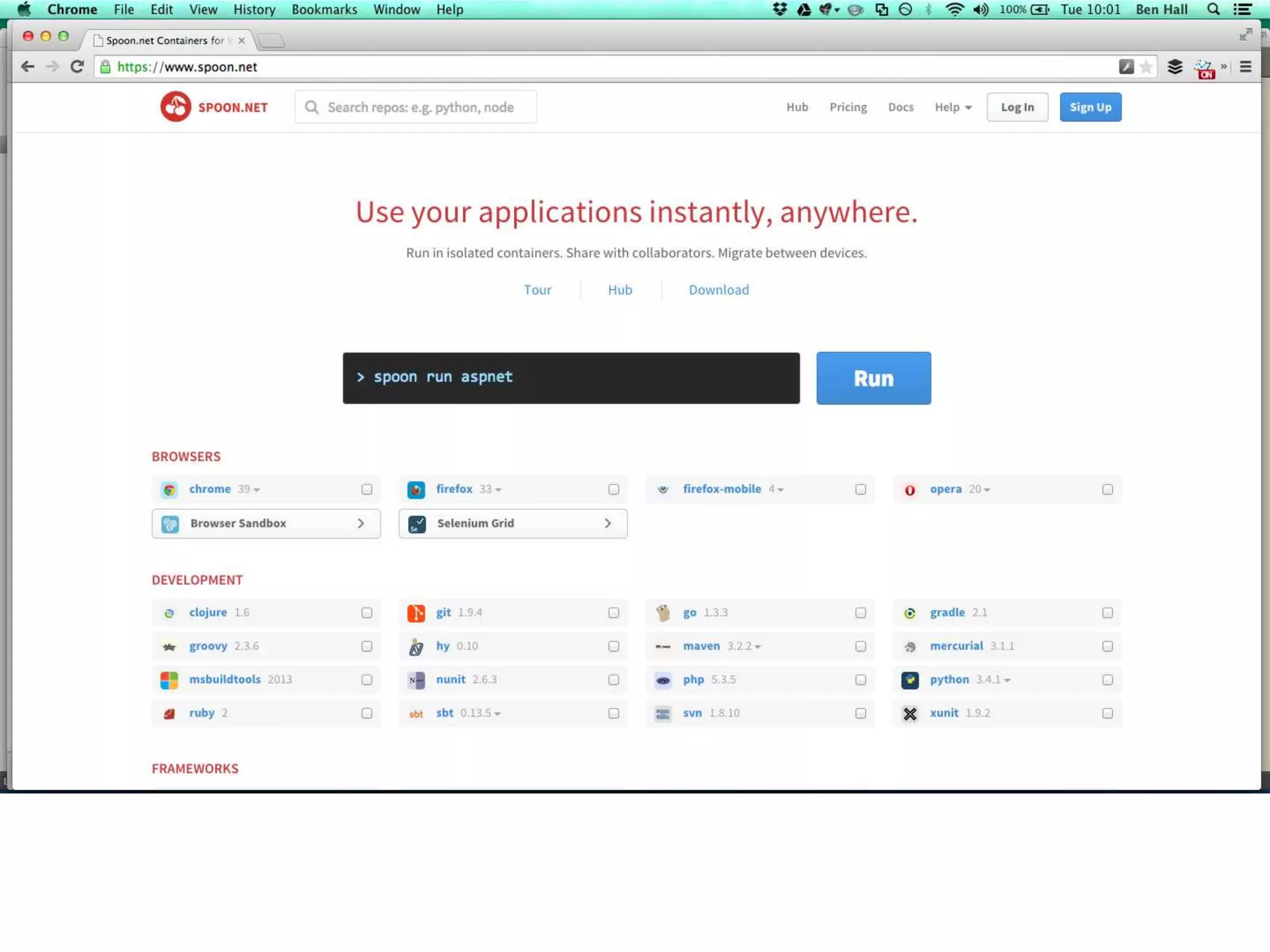The height and width of the screenshot is (952, 1270).
Task: Open opera version 20 dropdown
Action: [x=979, y=489]
